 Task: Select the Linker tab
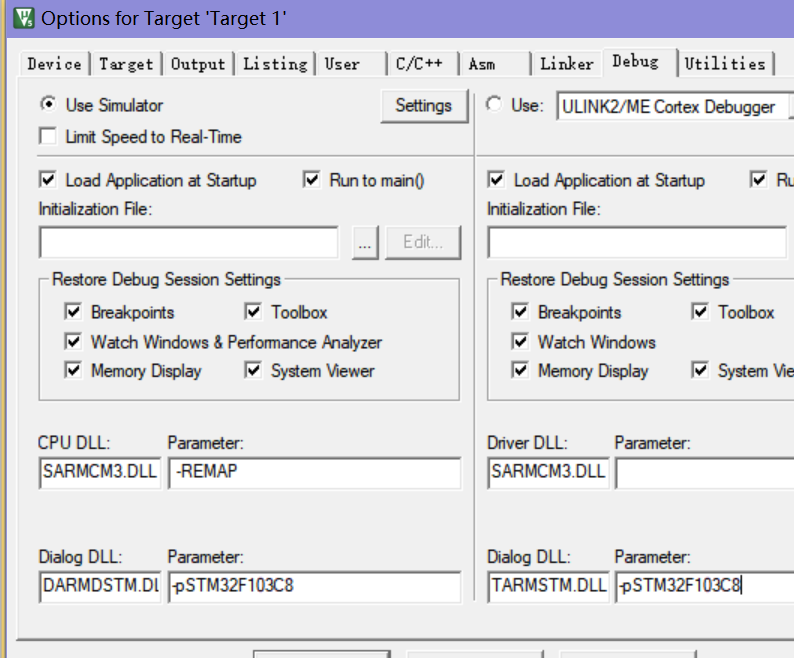pyautogui.click(x=567, y=64)
